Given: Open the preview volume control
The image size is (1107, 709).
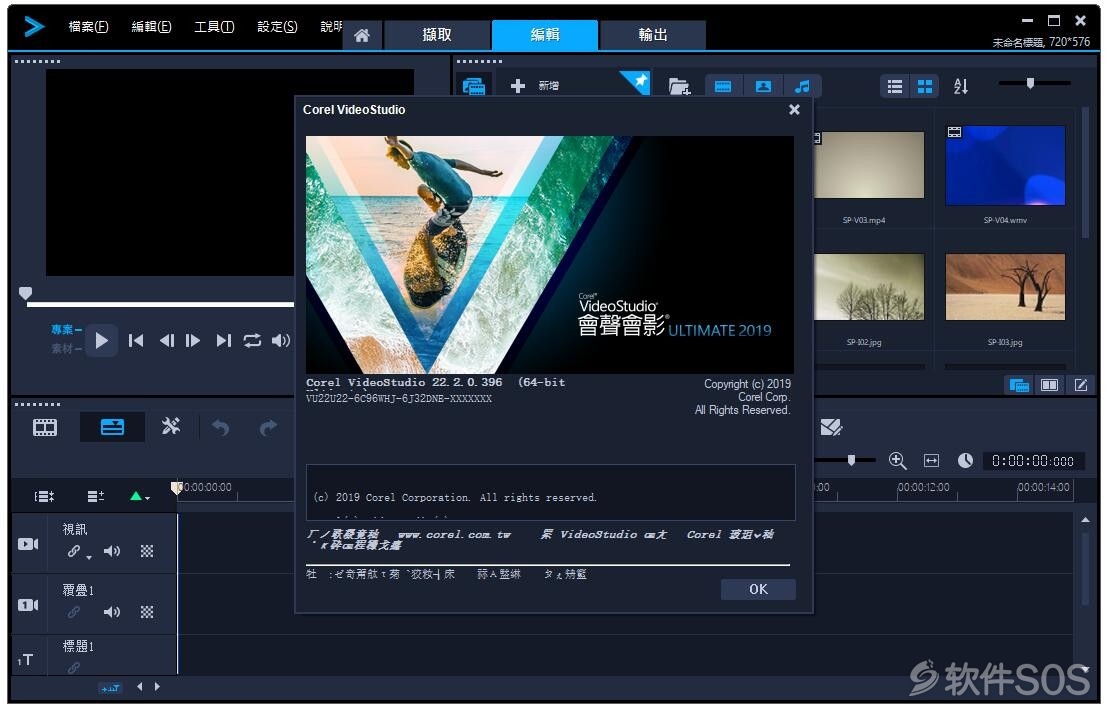Looking at the screenshot, I should click(x=281, y=341).
